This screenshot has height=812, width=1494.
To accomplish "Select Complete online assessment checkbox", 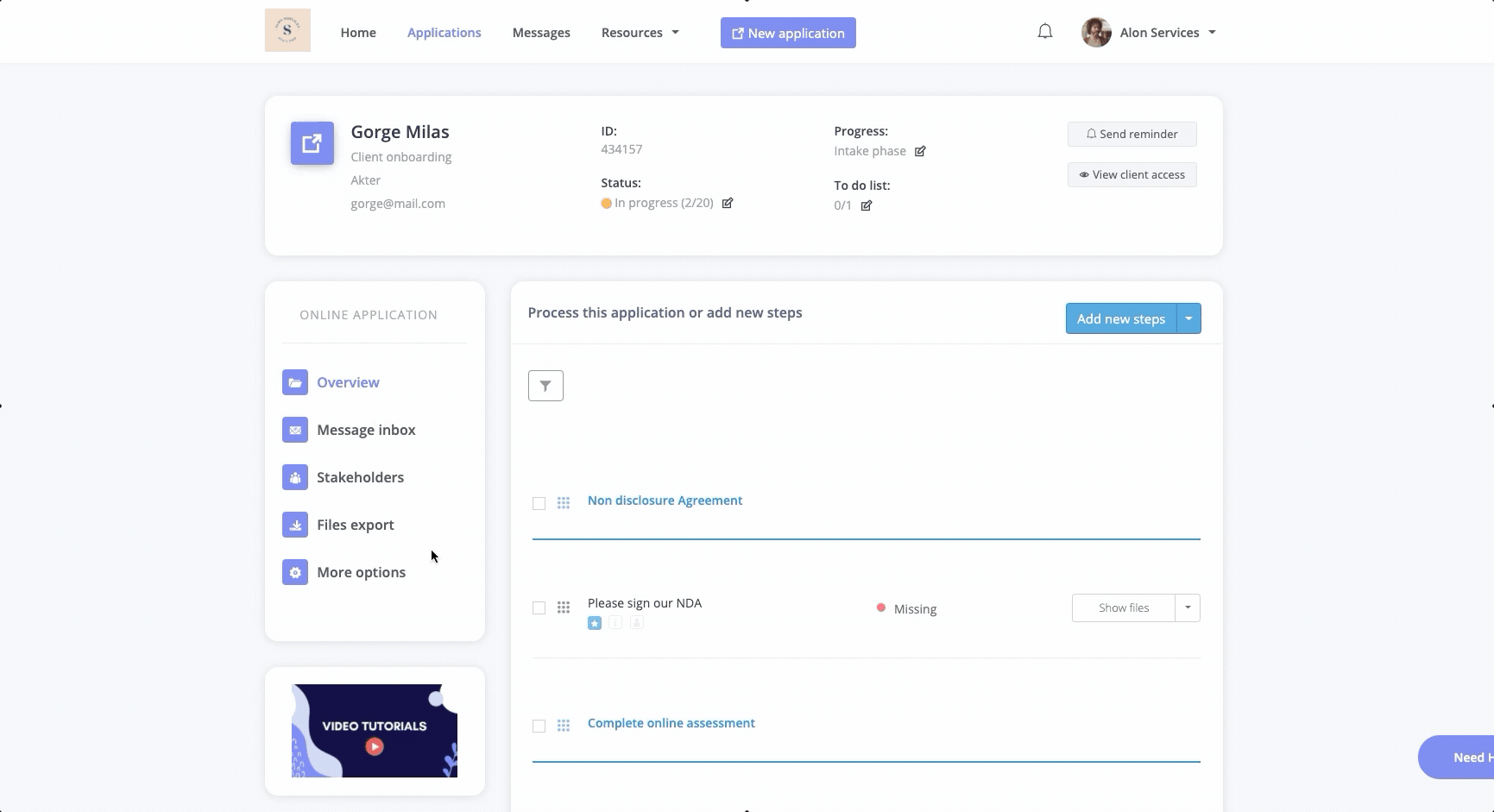I will (x=539, y=726).
